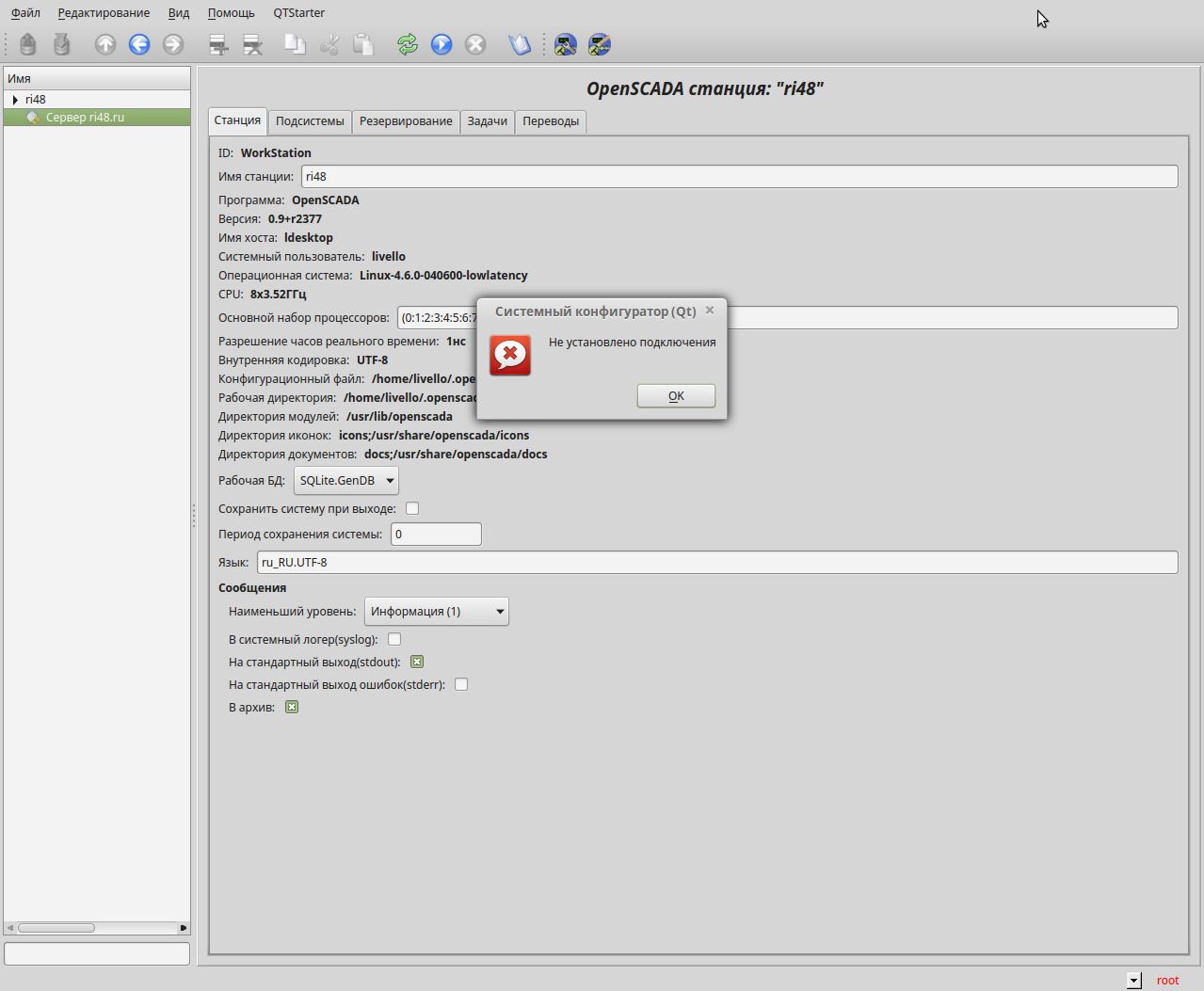
Task: Open the minimum message level dropdown
Action: [436, 611]
